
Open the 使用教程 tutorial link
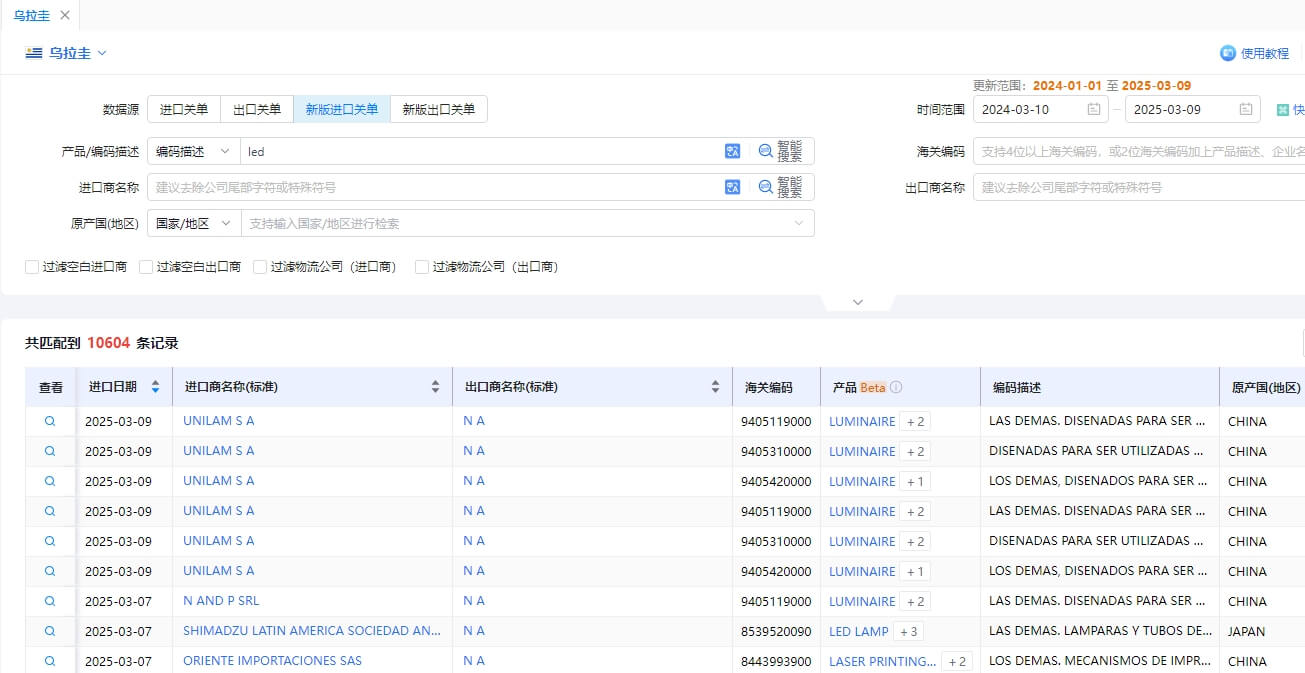click(x=1255, y=53)
